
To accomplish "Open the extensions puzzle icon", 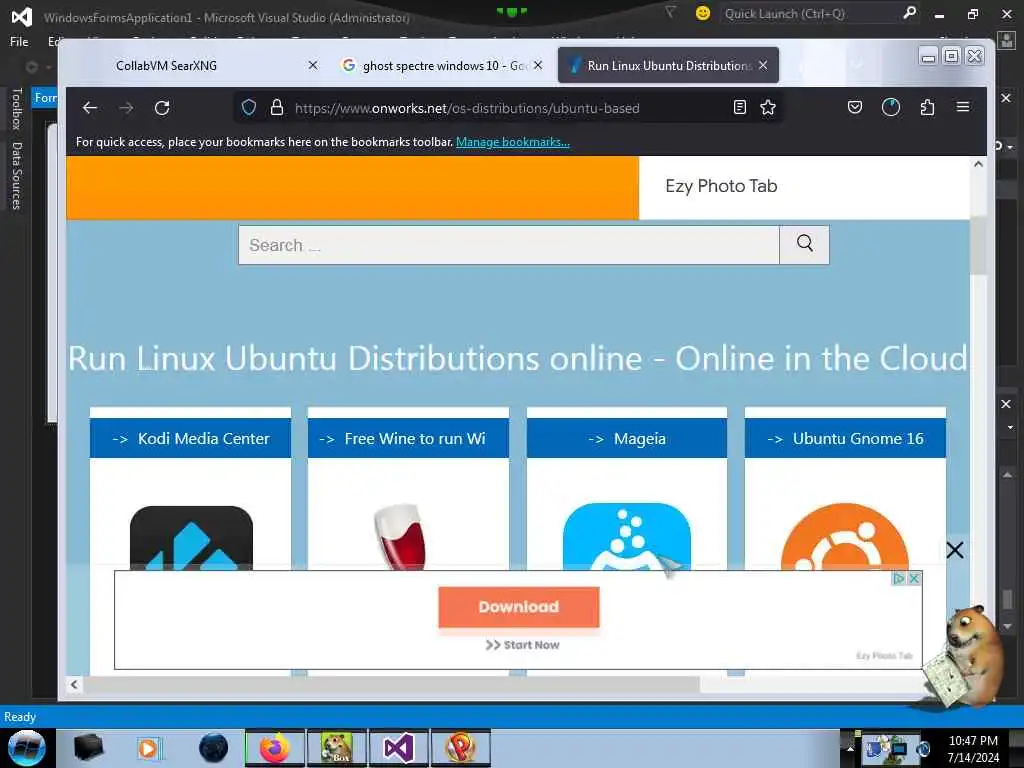I will pyautogui.click(x=927, y=107).
